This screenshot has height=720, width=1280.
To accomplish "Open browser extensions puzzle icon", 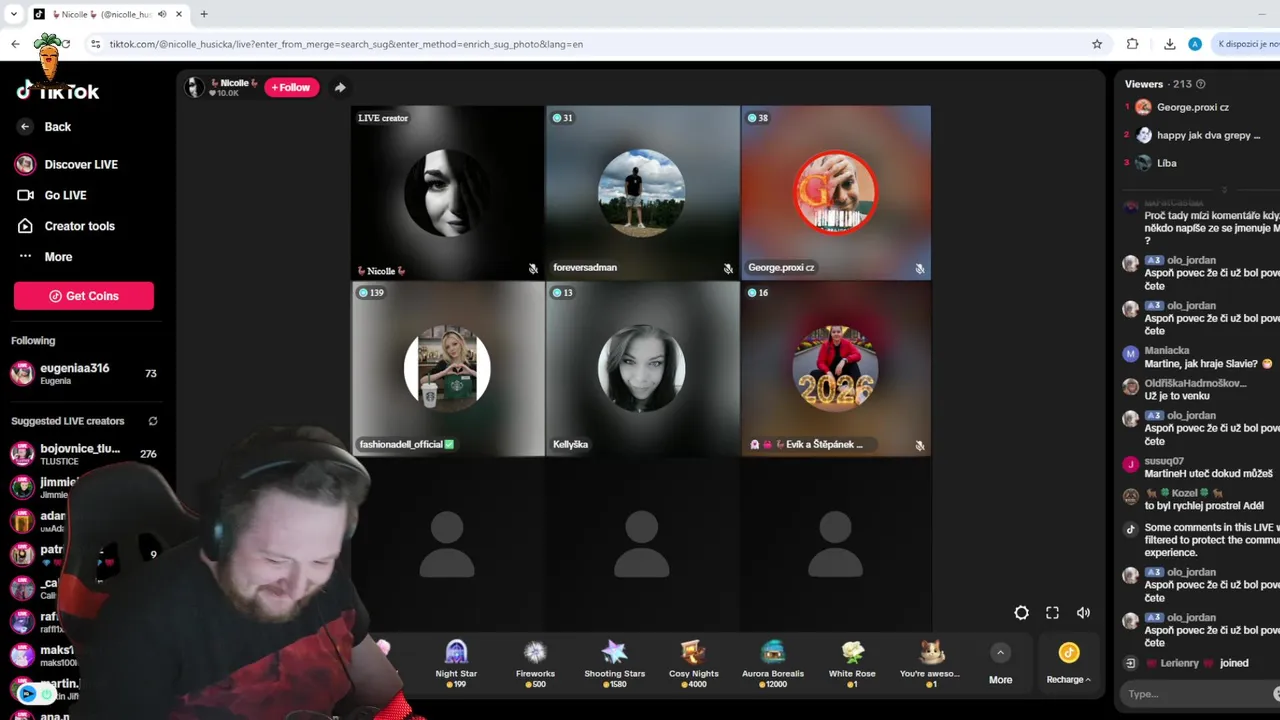I will click(x=1132, y=44).
